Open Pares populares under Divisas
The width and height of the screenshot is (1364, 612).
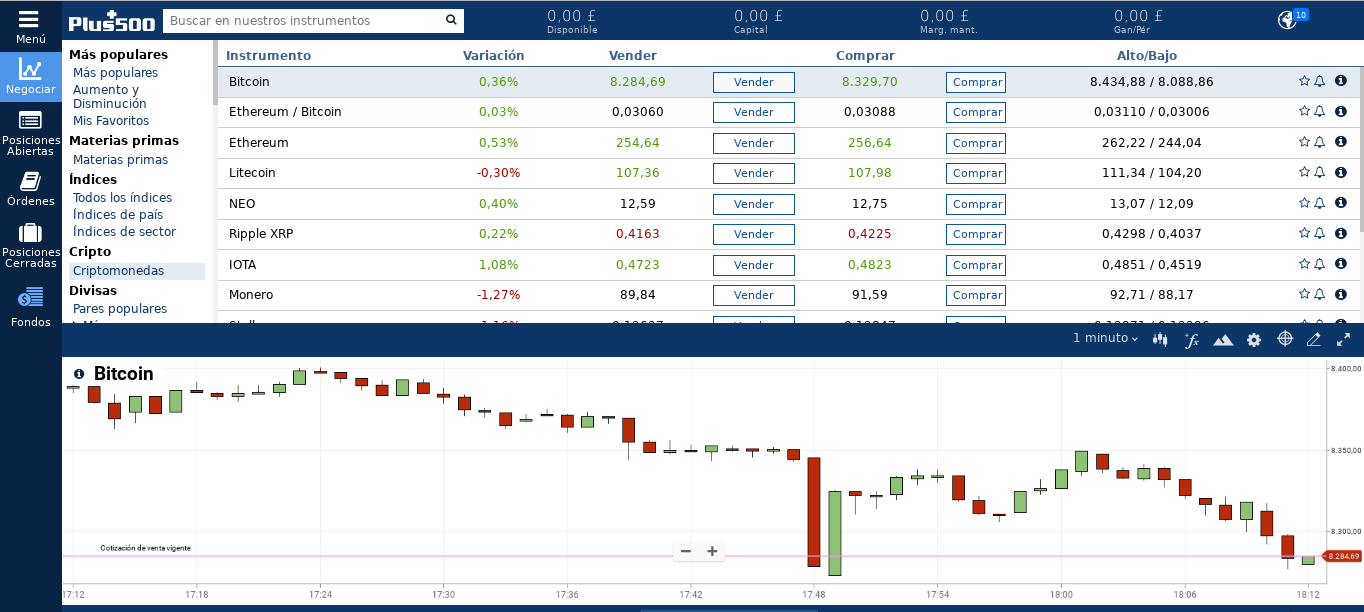(120, 309)
